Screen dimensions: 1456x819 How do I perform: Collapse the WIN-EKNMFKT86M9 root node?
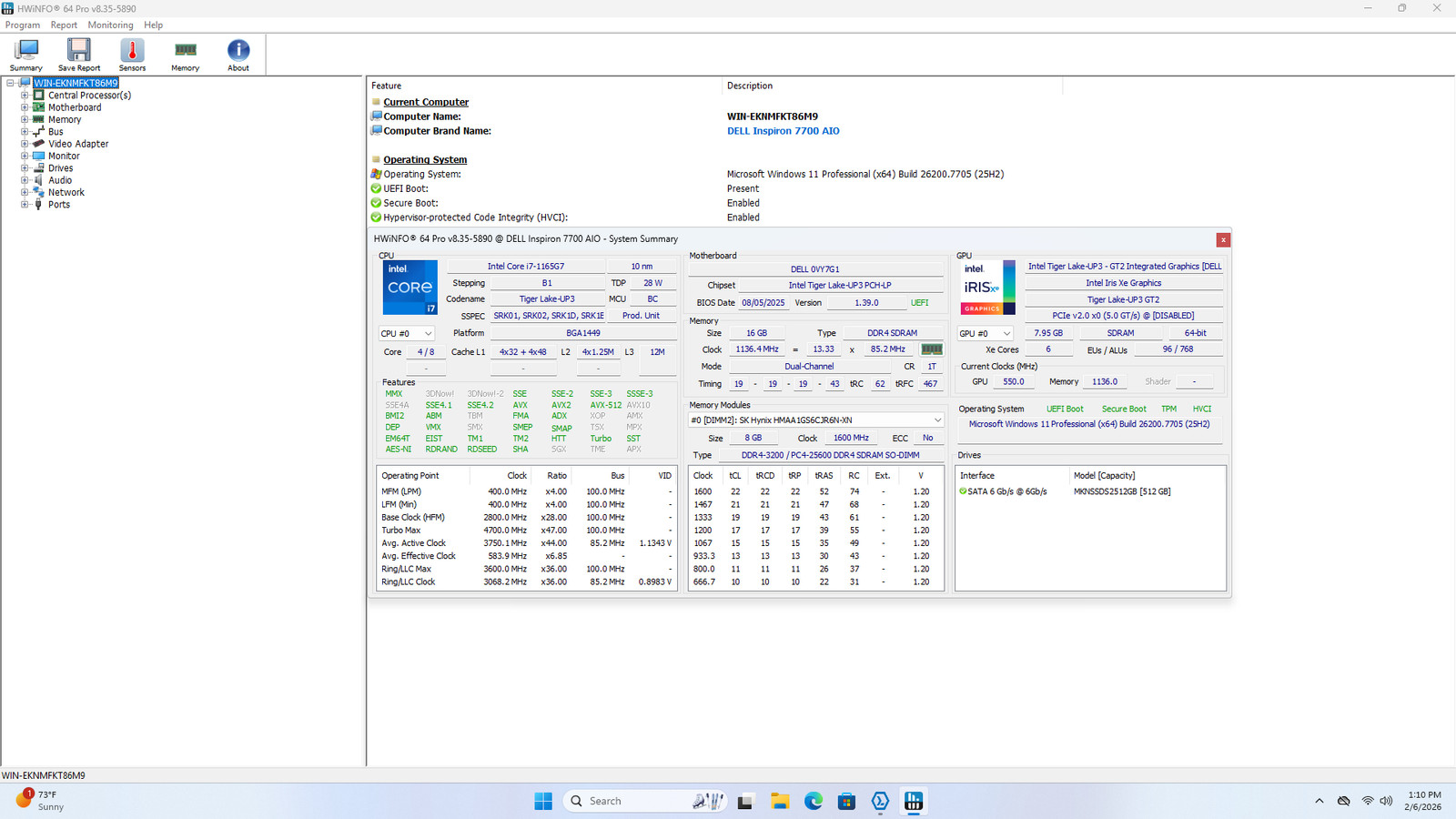click(11, 83)
